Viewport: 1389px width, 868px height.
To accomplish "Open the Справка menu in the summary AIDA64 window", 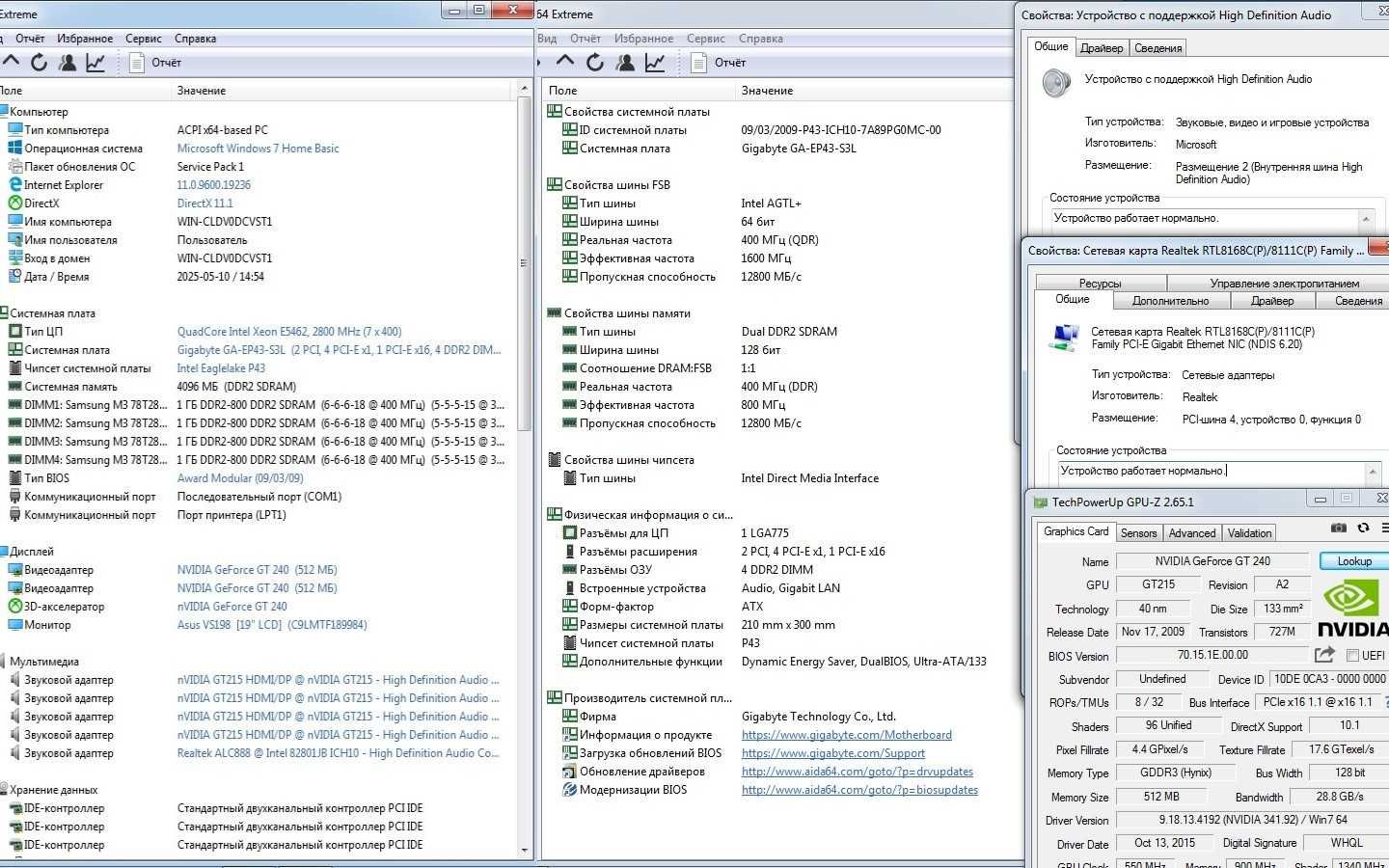I will (195, 39).
